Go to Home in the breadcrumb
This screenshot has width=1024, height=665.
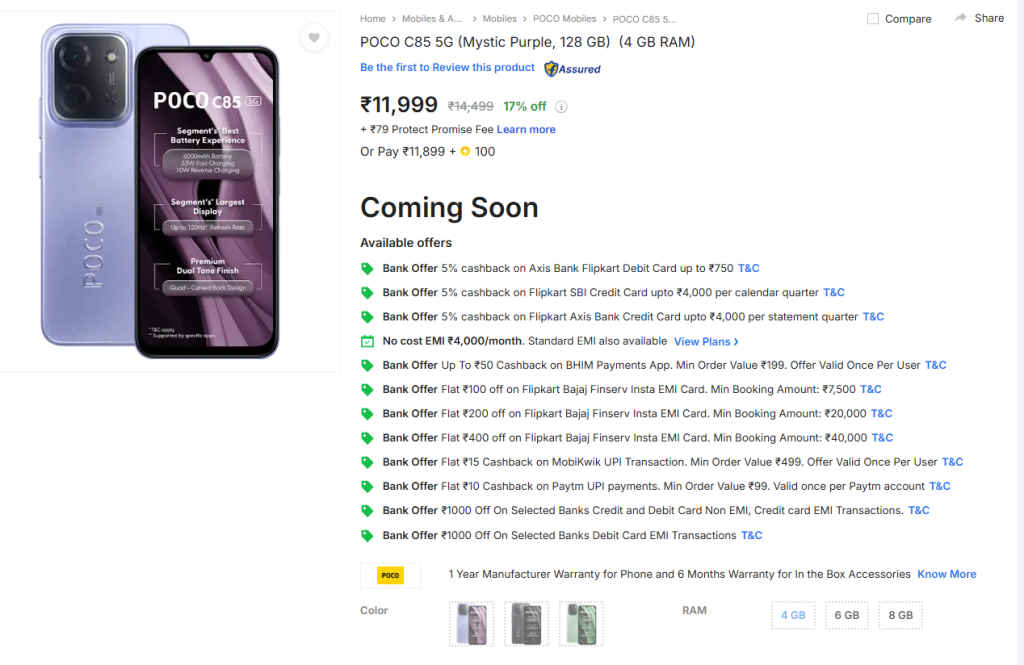(372, 19)
